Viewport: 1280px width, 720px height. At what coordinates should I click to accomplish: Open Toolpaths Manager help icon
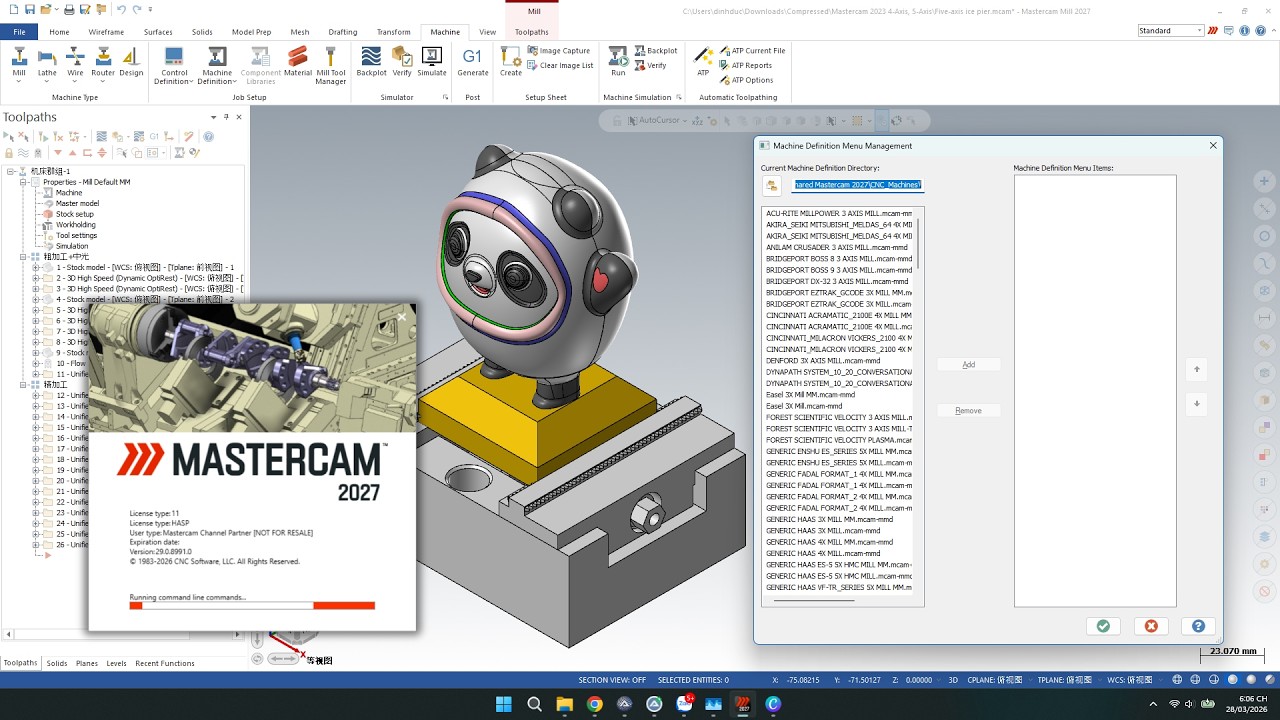[x=209, y=137]
